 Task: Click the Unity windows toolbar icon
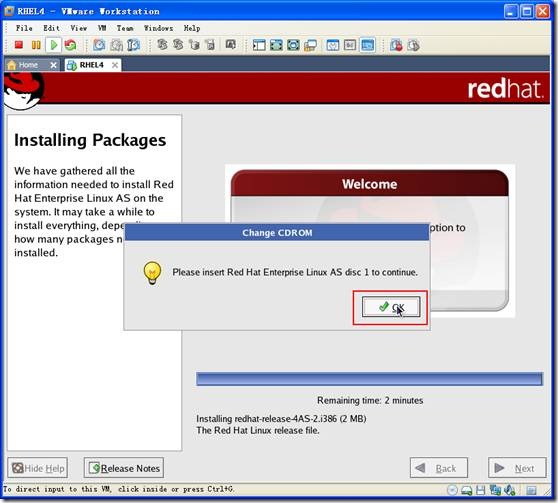[x=310, y=45]
